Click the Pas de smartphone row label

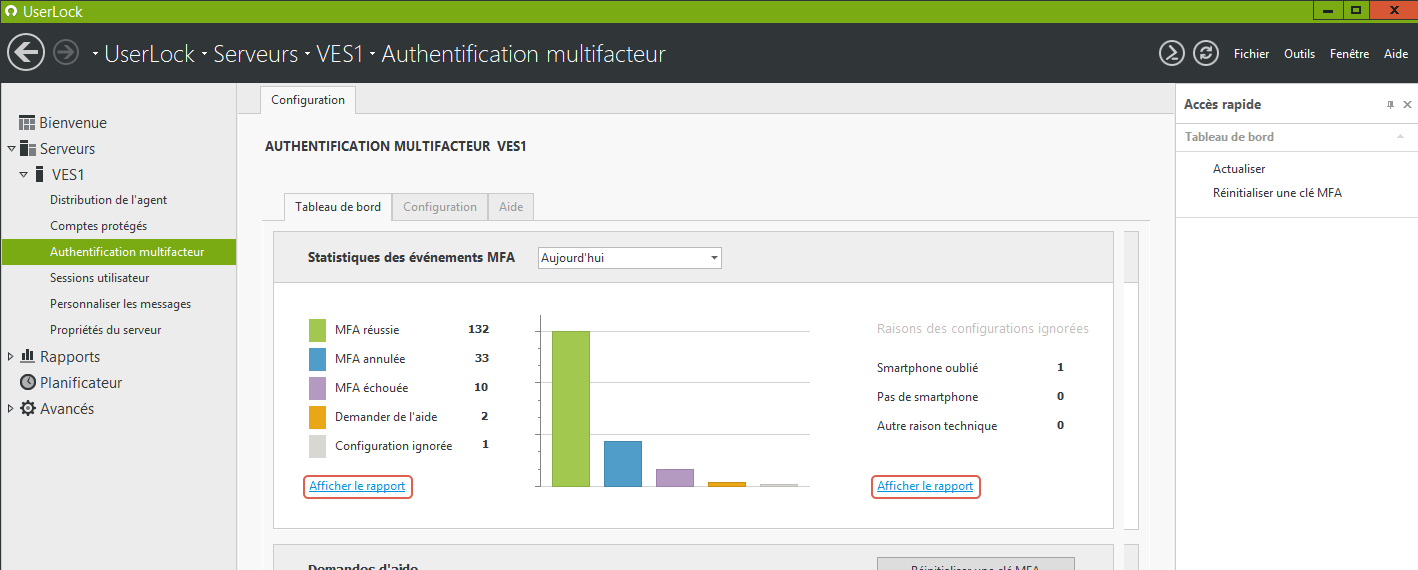(x=927, y=397)
